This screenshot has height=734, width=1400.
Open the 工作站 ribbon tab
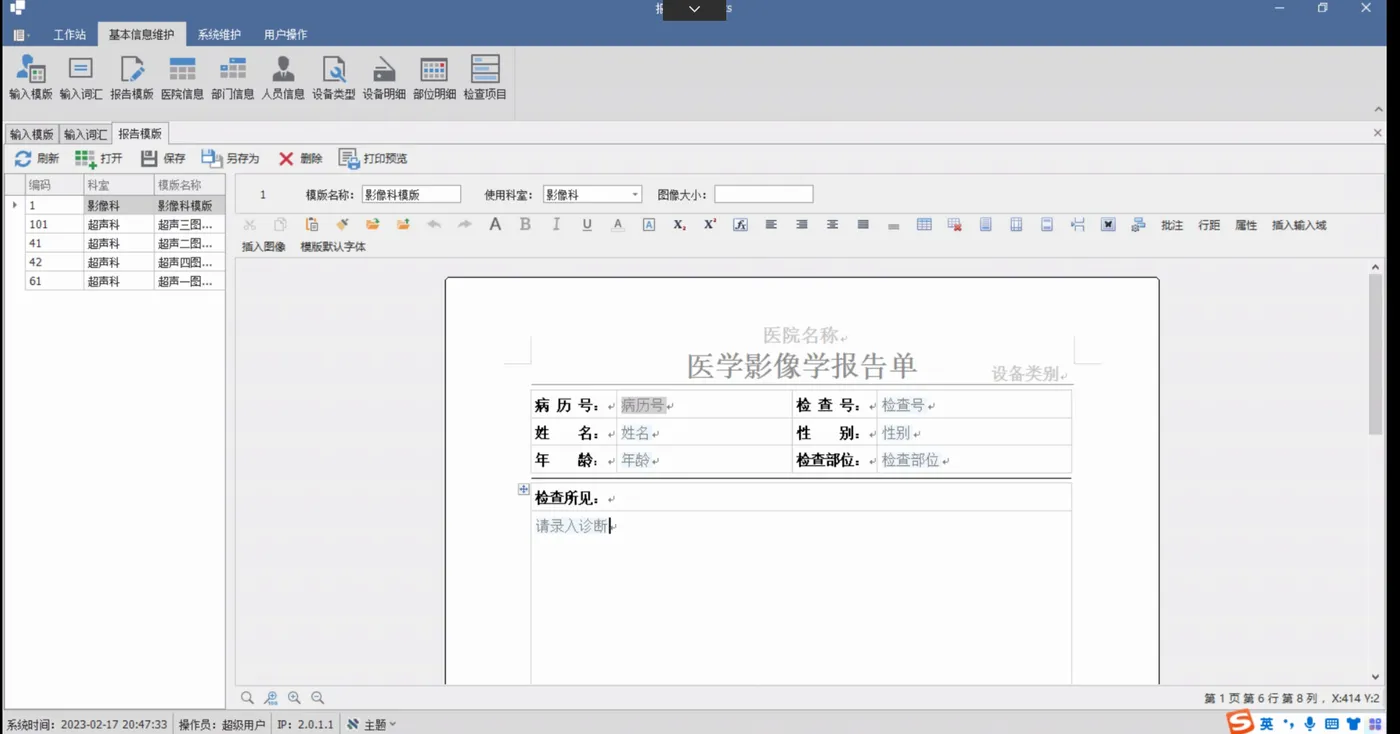pos(69,34)
